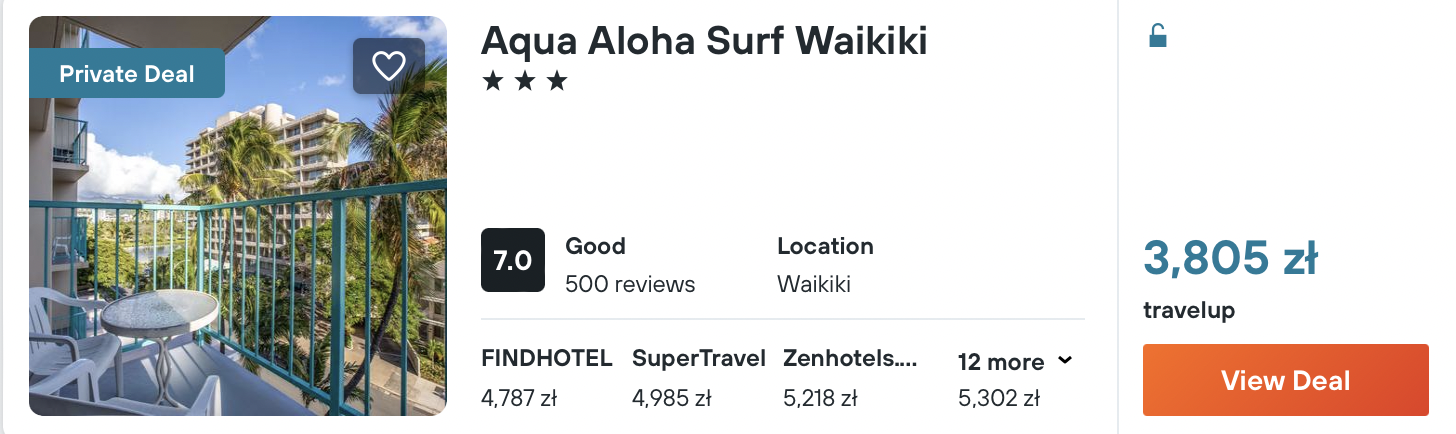Open the hotel balcony photo
1456x434 pixels.
pos(238,260)
